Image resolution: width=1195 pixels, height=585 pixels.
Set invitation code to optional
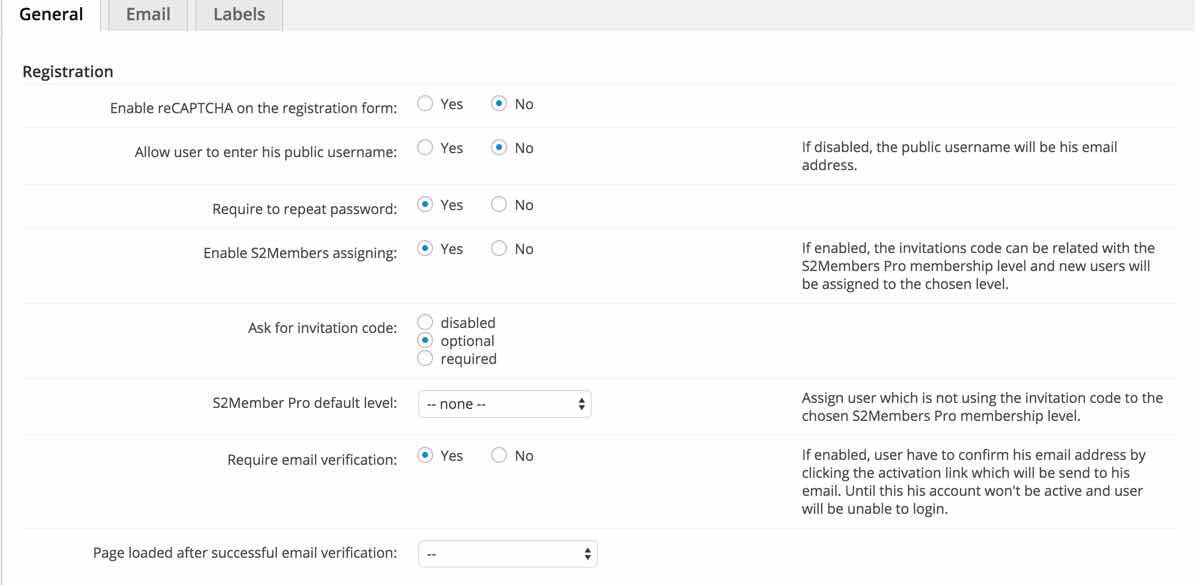point(425,341)
